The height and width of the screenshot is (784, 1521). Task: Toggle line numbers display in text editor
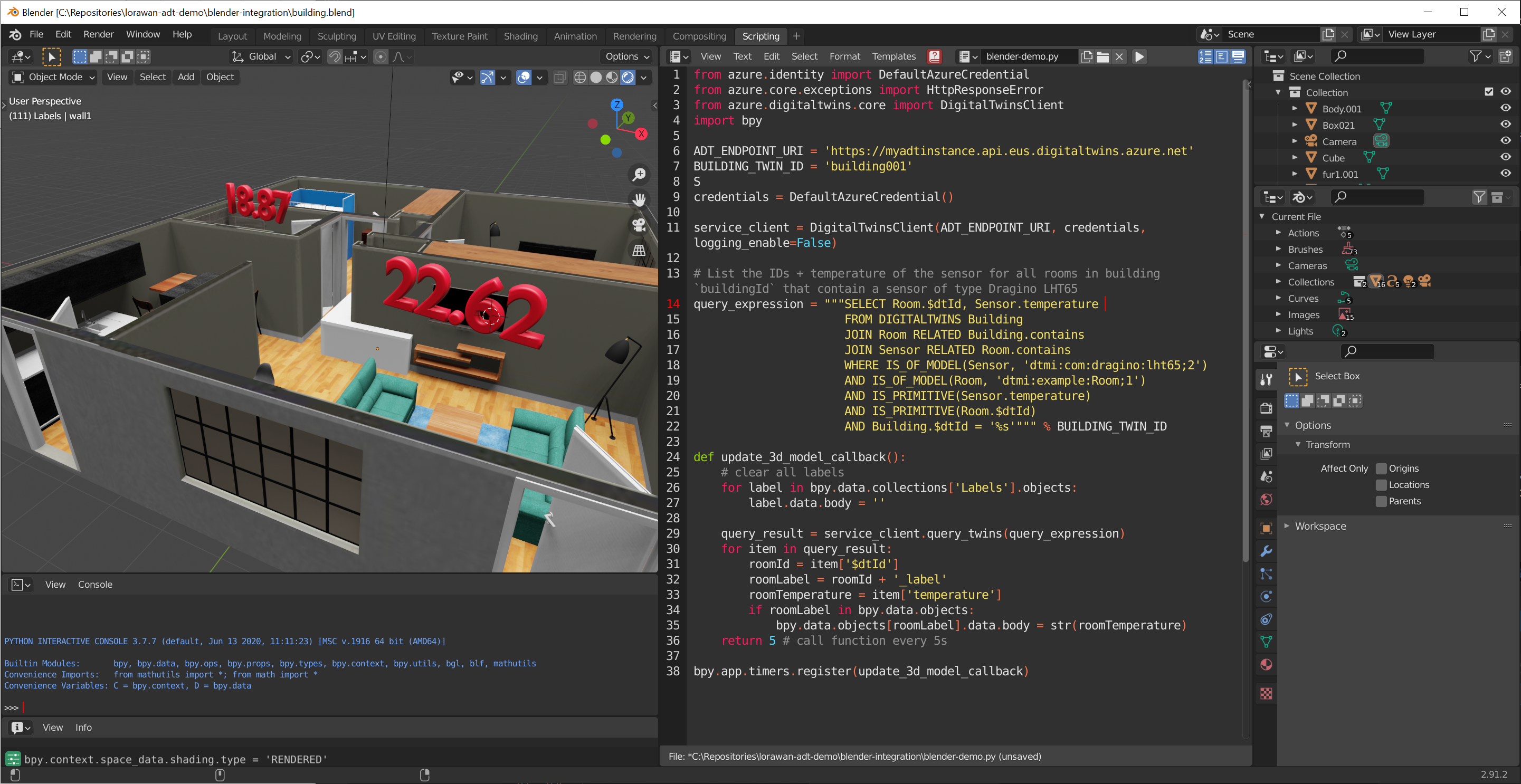pos(1205,56)
